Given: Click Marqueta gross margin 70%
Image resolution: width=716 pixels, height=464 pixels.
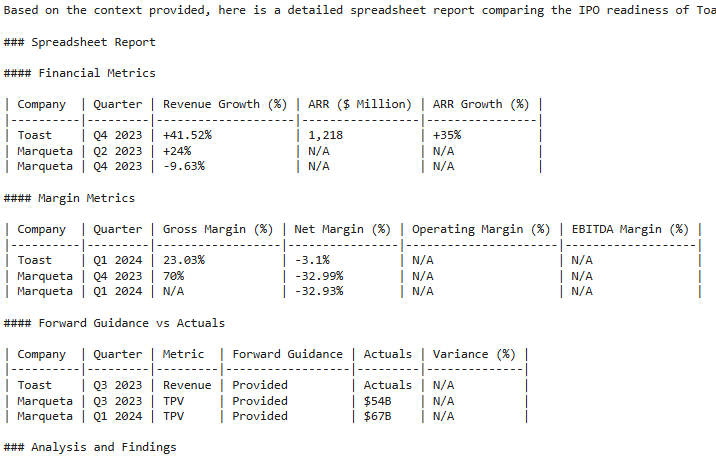Looking at the screenshot, I should (x=174, y=276).
